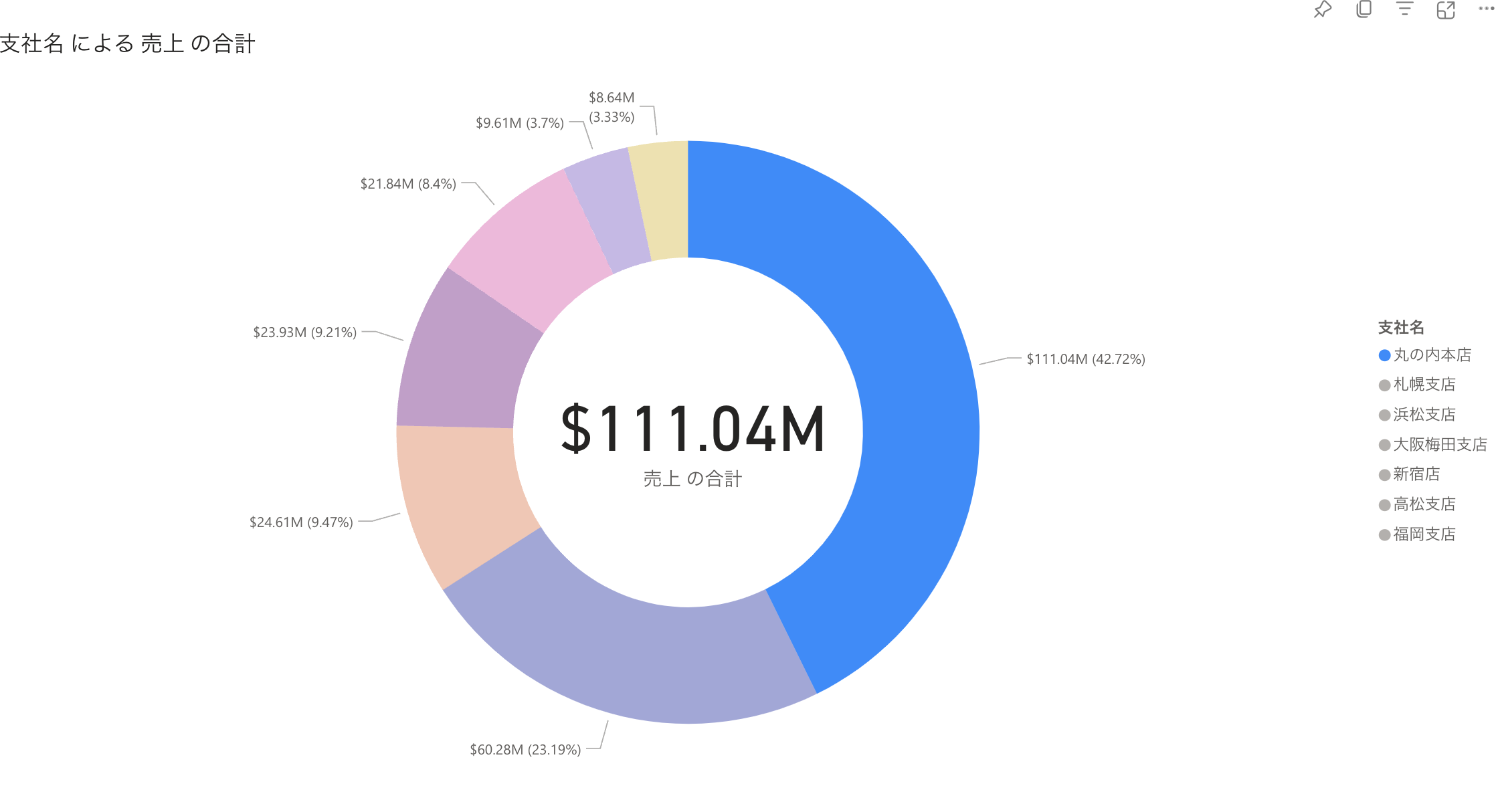Pin the visual with the pin icon

click(1322, 10)
